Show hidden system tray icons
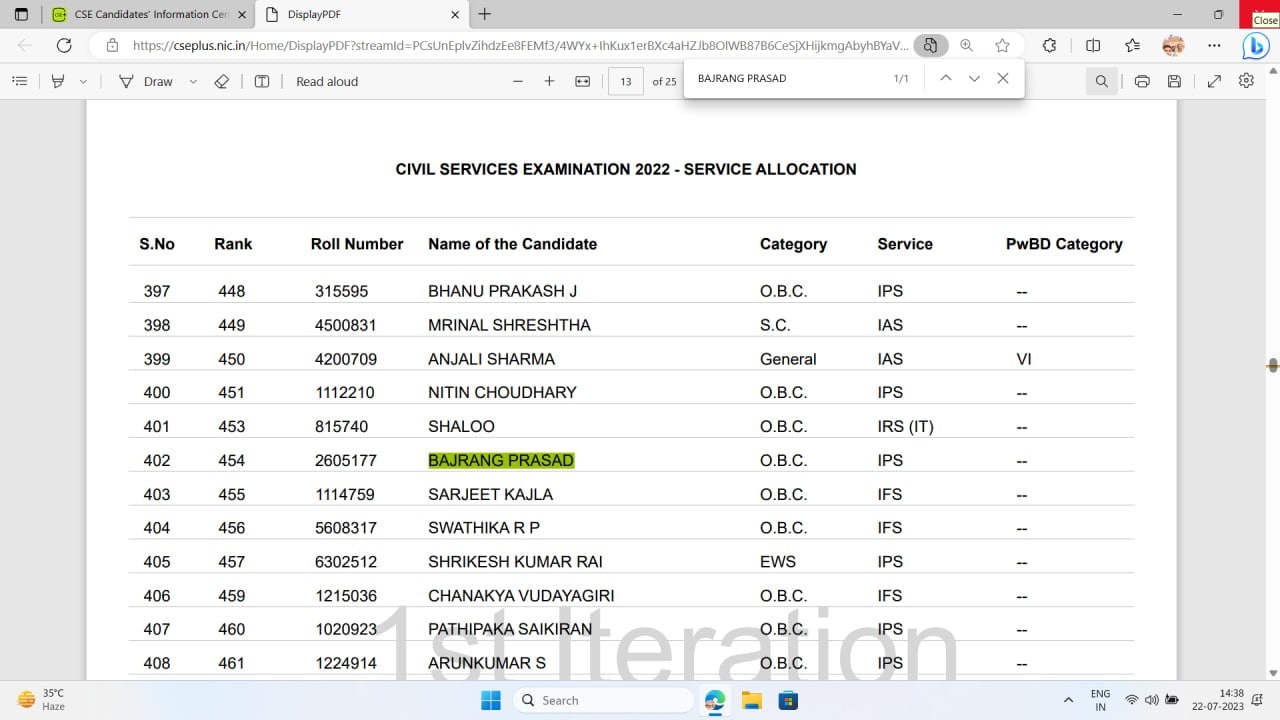The image size is (1280, 720). pyautogui.click(x=1068, y=700)
